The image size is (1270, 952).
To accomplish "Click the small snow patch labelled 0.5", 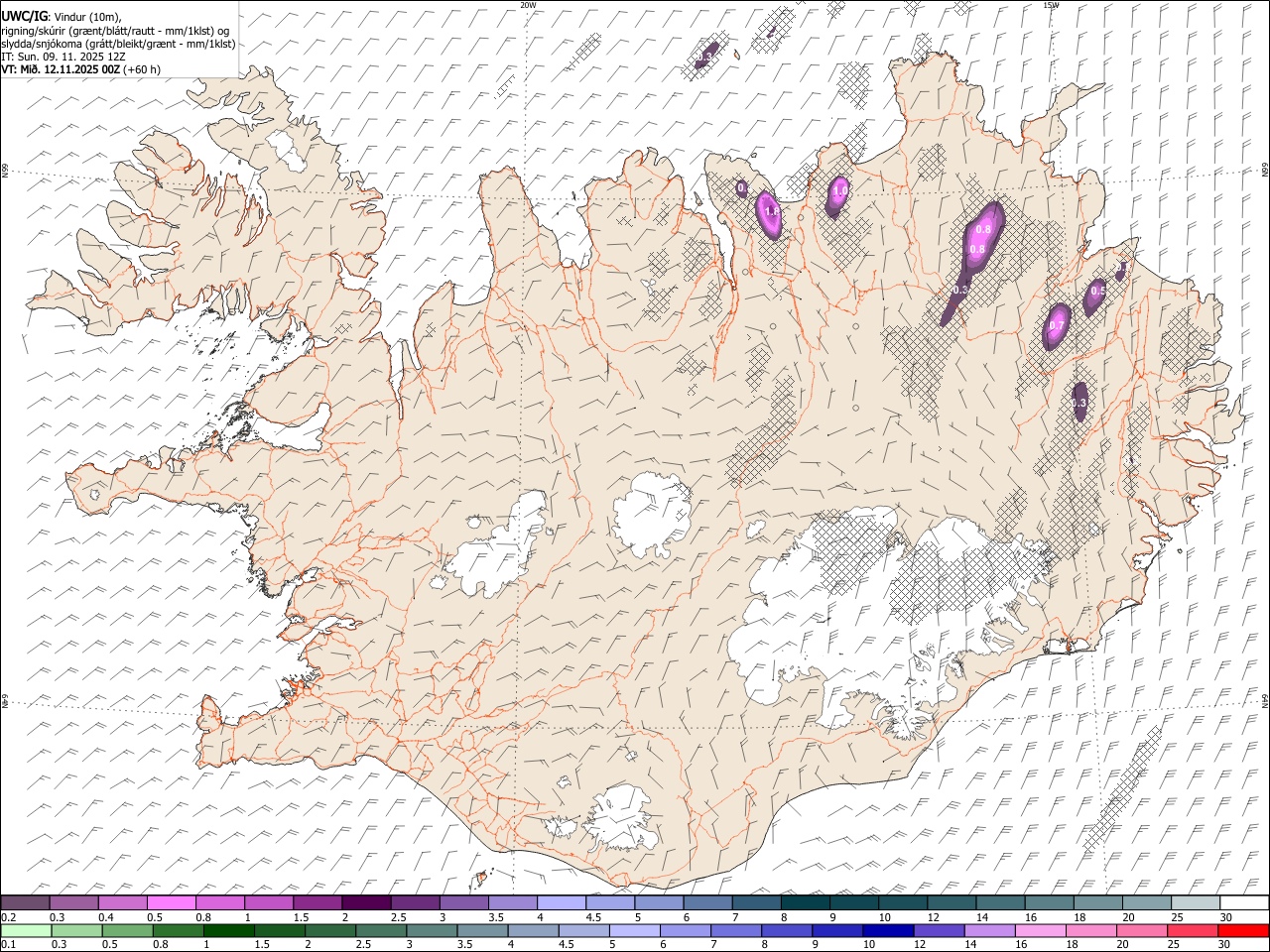I will click(x=1095, y=295).
